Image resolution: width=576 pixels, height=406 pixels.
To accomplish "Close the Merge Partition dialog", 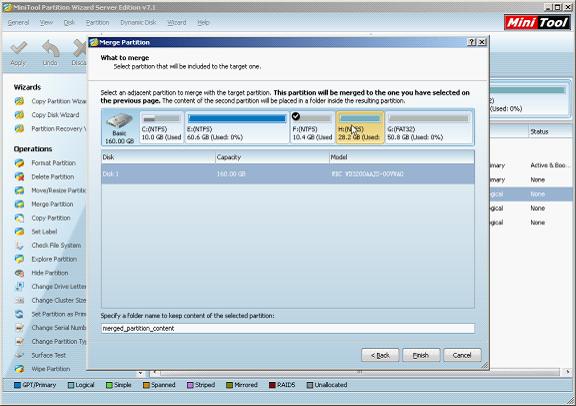I will coord(482,42).
